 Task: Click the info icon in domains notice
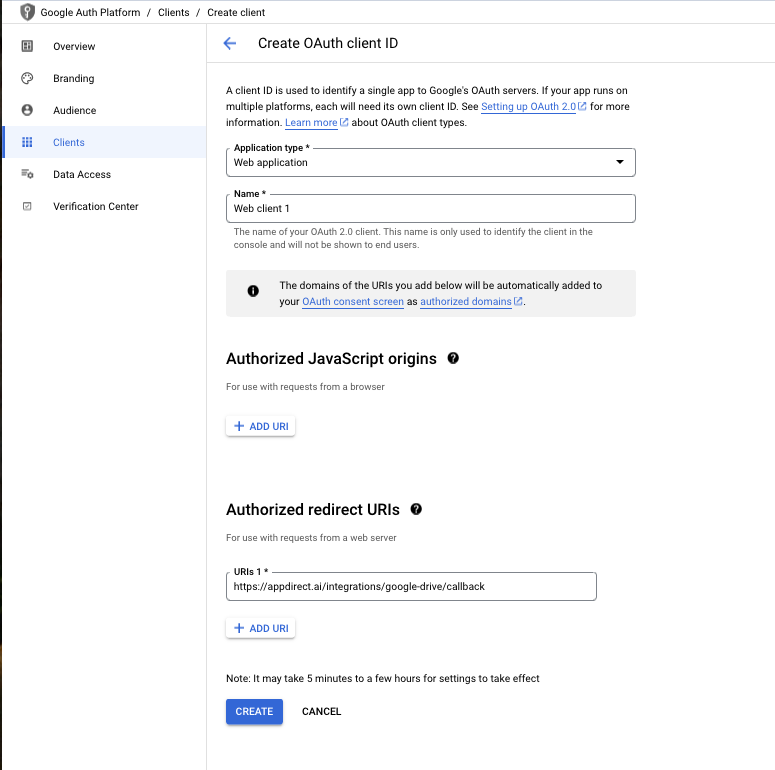point(253,291)
